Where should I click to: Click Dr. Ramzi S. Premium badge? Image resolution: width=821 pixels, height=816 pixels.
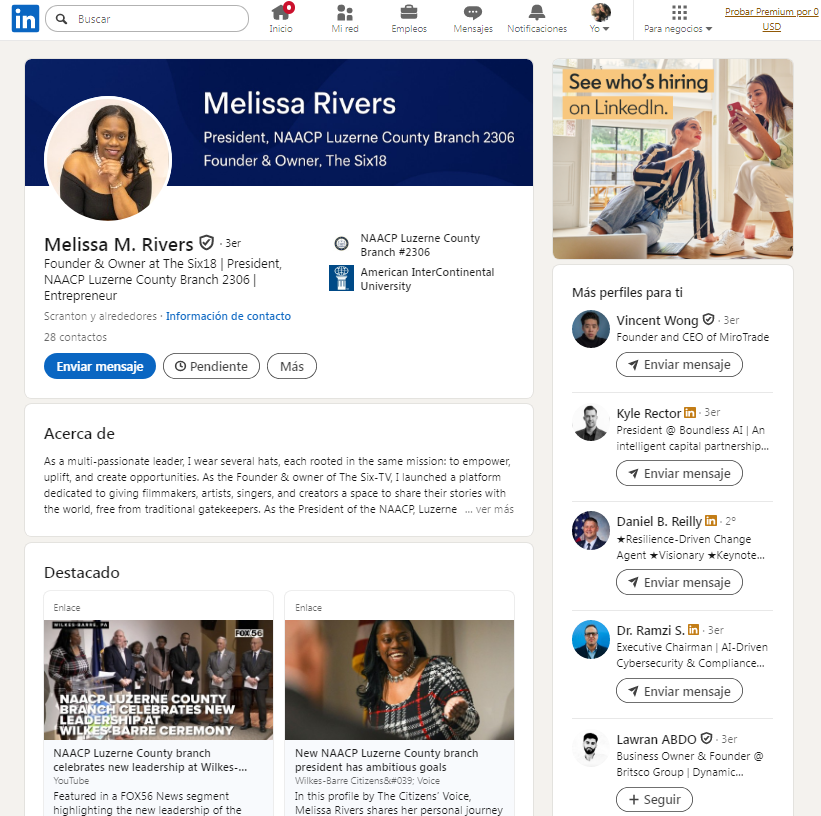(x=693, y=630)
